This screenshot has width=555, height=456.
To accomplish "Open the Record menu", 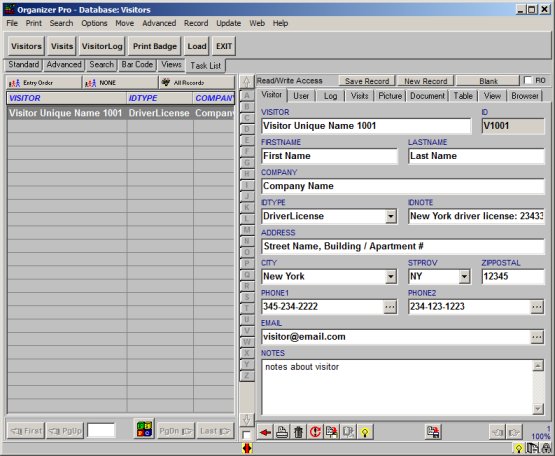I will [x=196, y=23].
